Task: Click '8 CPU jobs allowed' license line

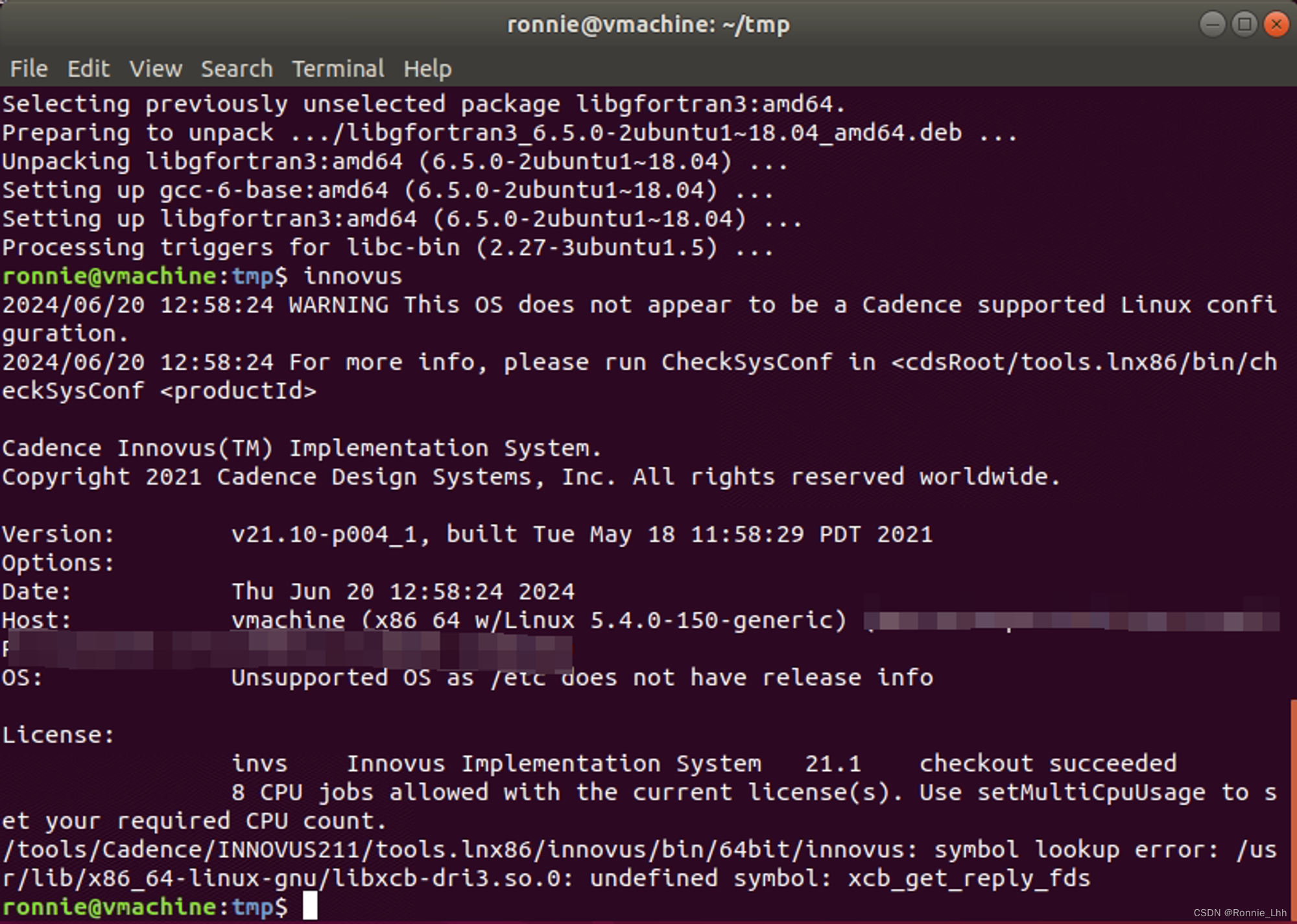Action: [639, 806]
